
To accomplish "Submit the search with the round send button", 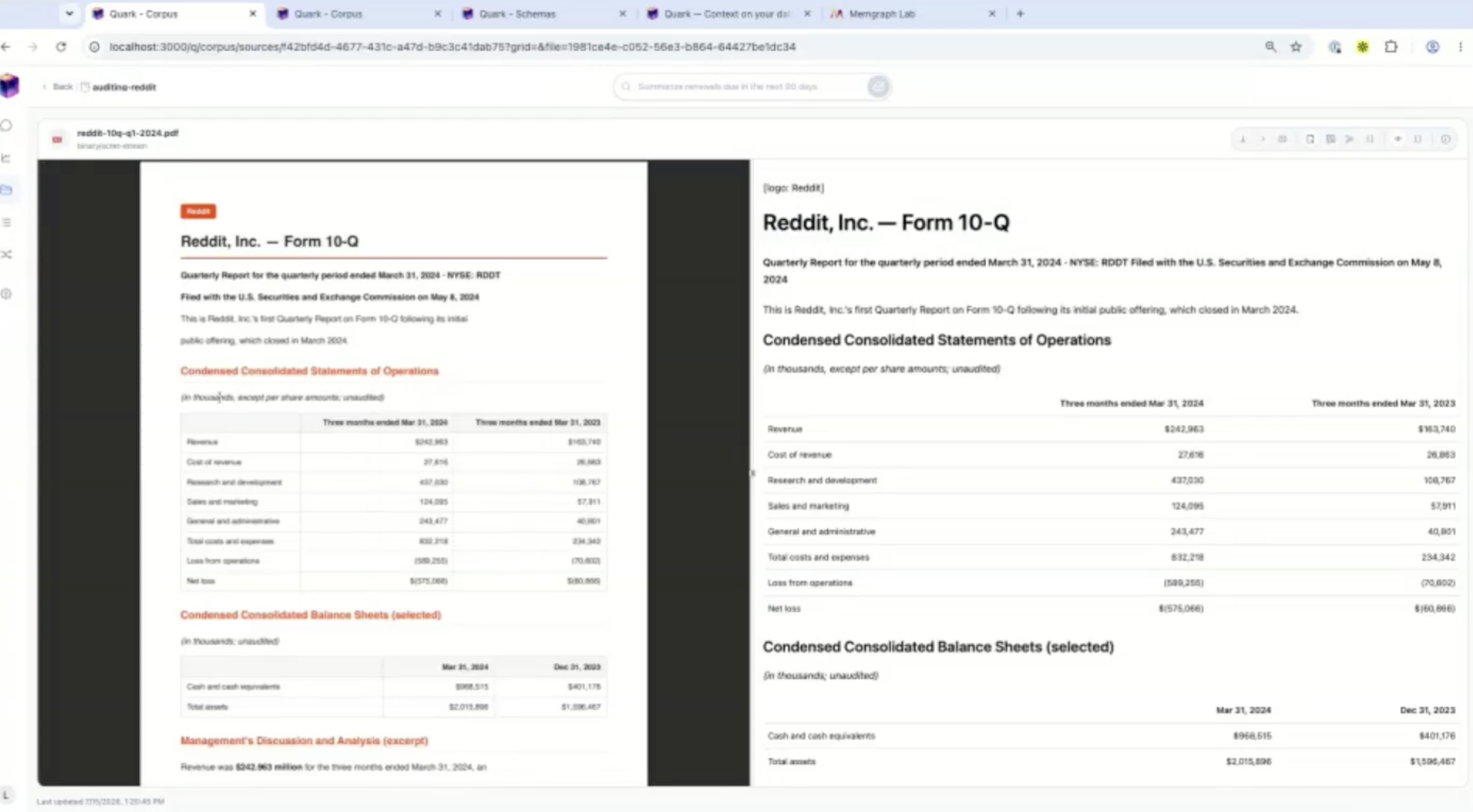I will click(878, 86).
